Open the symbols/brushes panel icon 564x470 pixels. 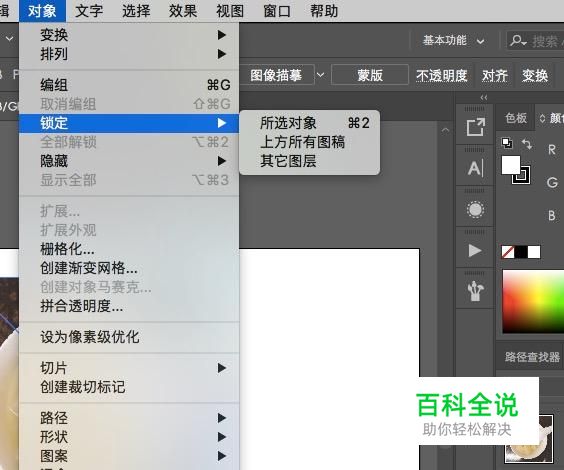click(x=475, y=291)
